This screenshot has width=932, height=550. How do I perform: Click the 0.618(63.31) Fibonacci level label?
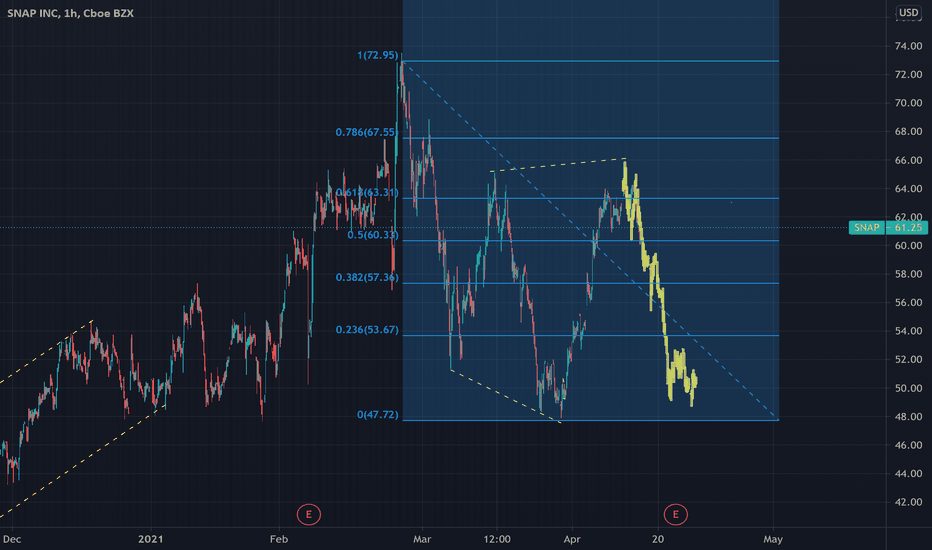(x=367, y=193)
